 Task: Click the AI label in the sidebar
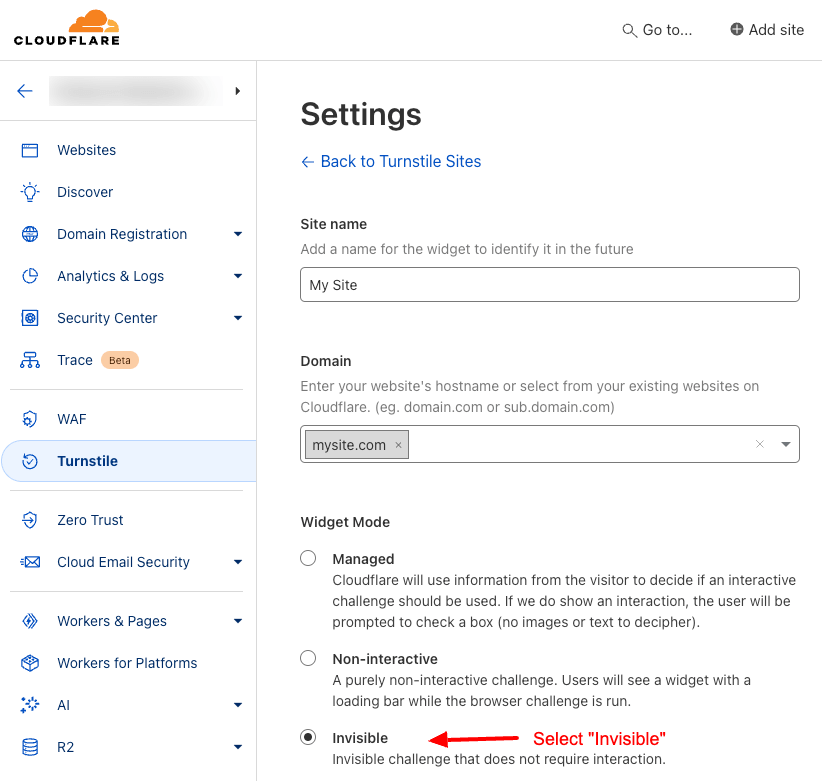(63, 705)
